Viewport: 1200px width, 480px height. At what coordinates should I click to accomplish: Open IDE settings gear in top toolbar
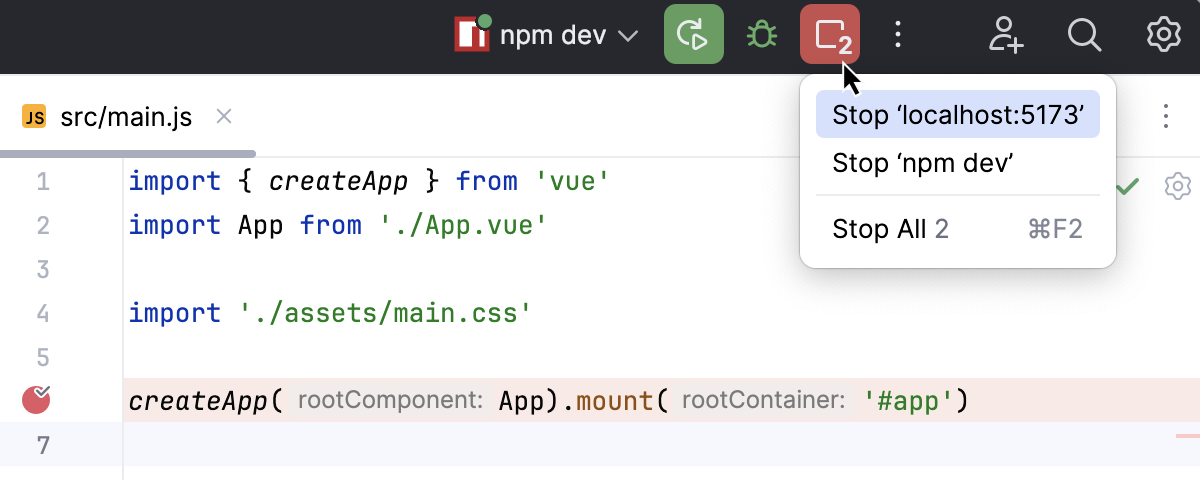pyautogui.click(x=1163, y=36)
